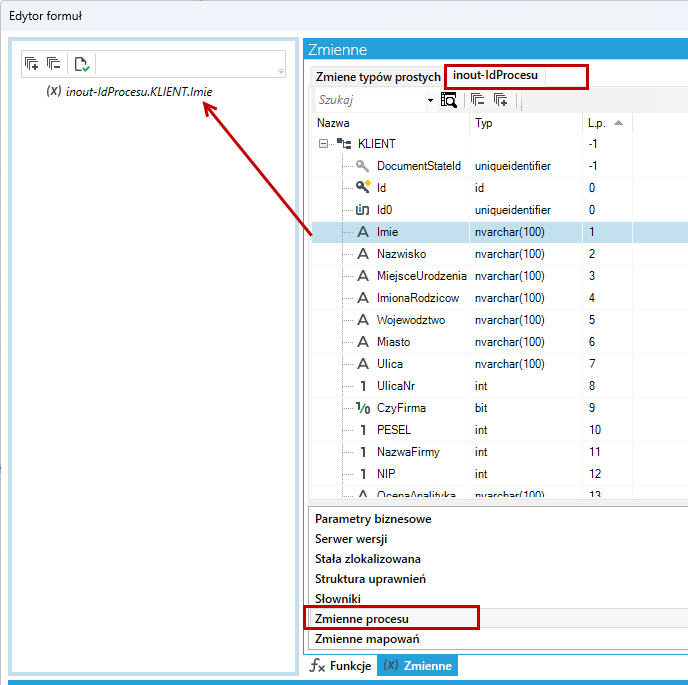Image resolution: width=688 pixels, height=685 pixels.
Task: Select the PESEL field row
Action: click(500, 430)
